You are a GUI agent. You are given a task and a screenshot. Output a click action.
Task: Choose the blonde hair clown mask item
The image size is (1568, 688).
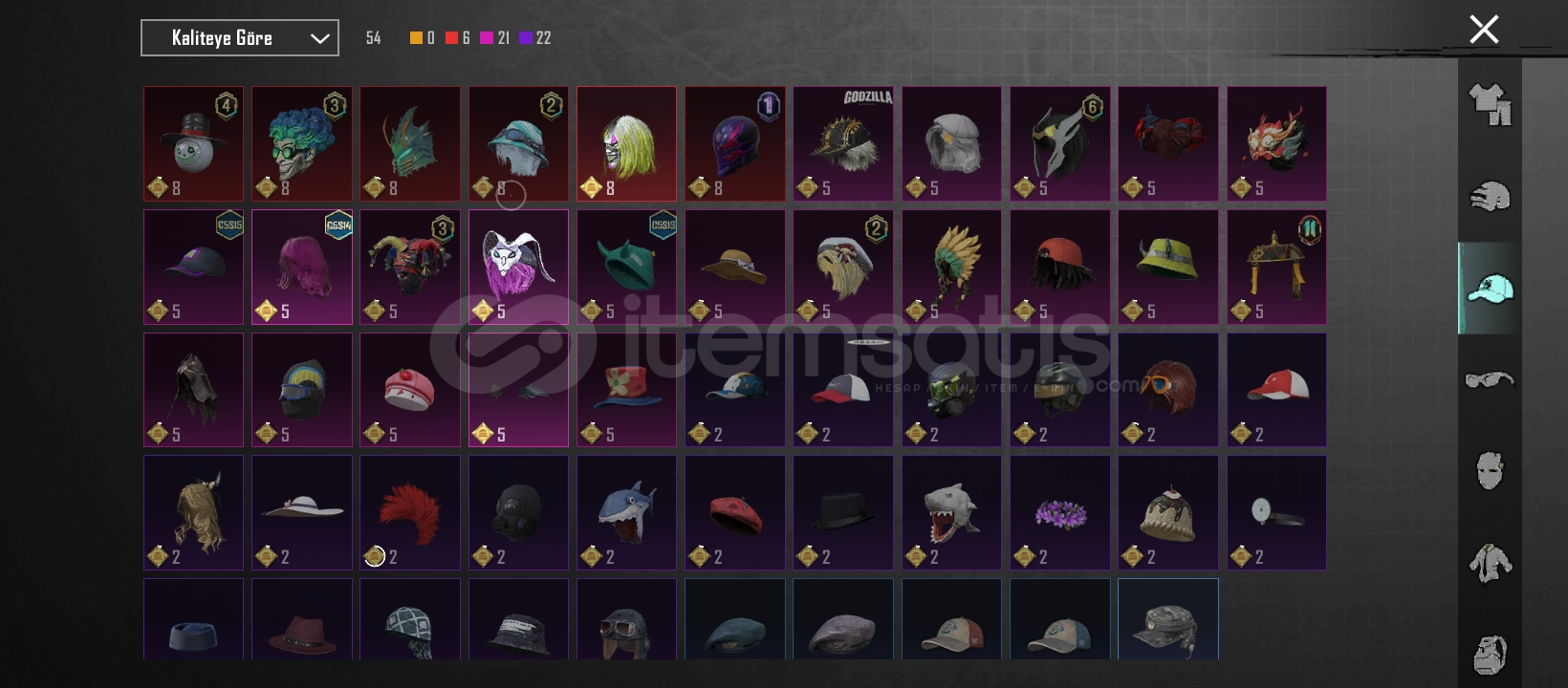pyautogui.click(x=626, y=144)
